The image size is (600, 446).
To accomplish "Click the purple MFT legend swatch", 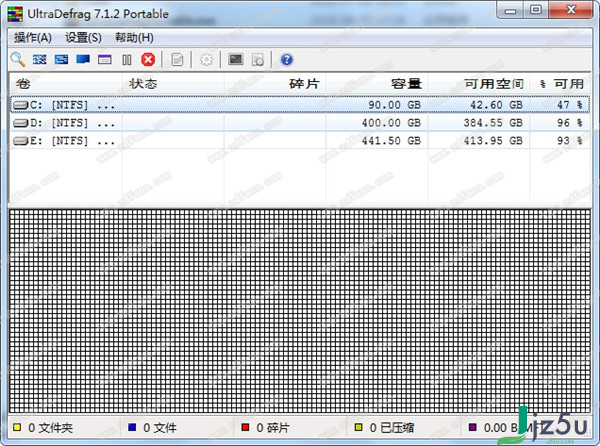I will click(473, 427).
